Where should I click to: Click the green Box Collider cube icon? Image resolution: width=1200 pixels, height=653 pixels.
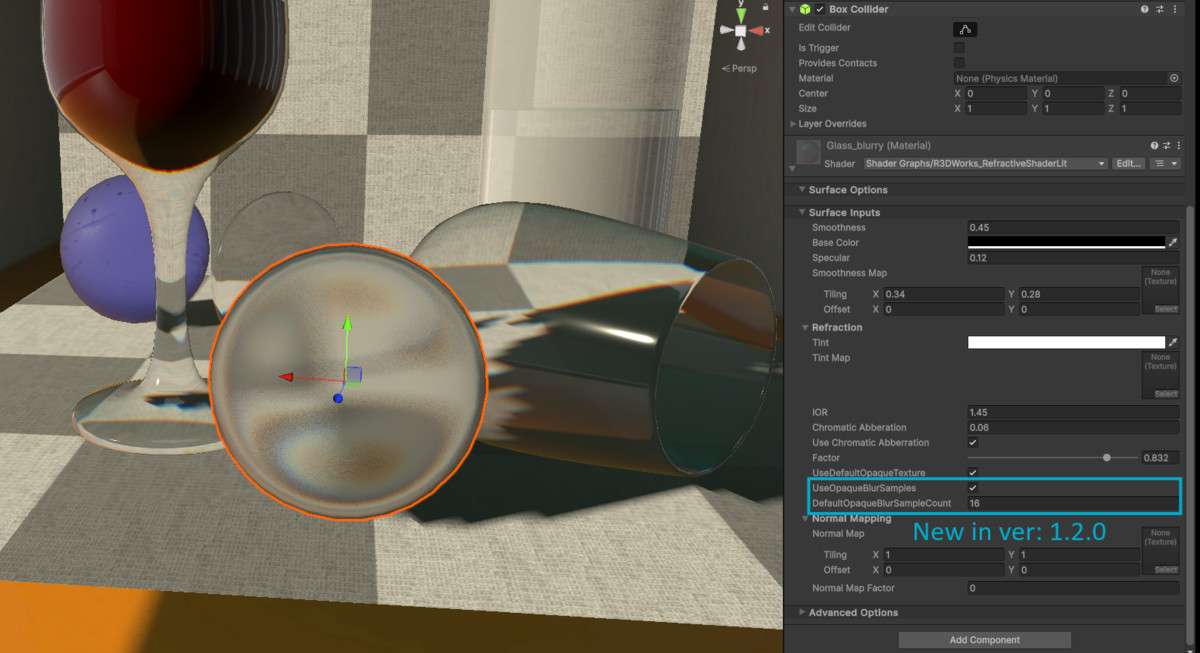[x=805, y=9]
